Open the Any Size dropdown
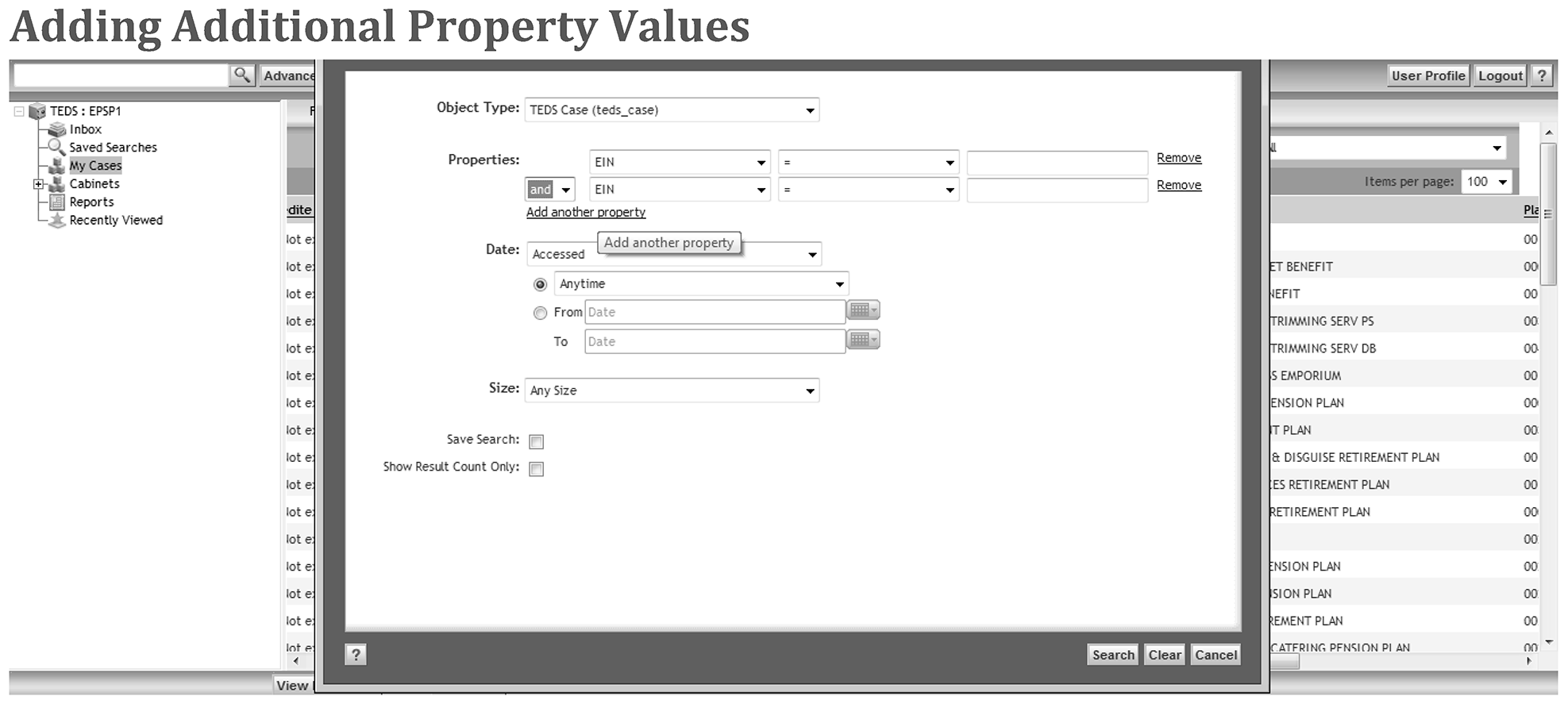The width and height of the screenshot is (1568, 704). 672,390
